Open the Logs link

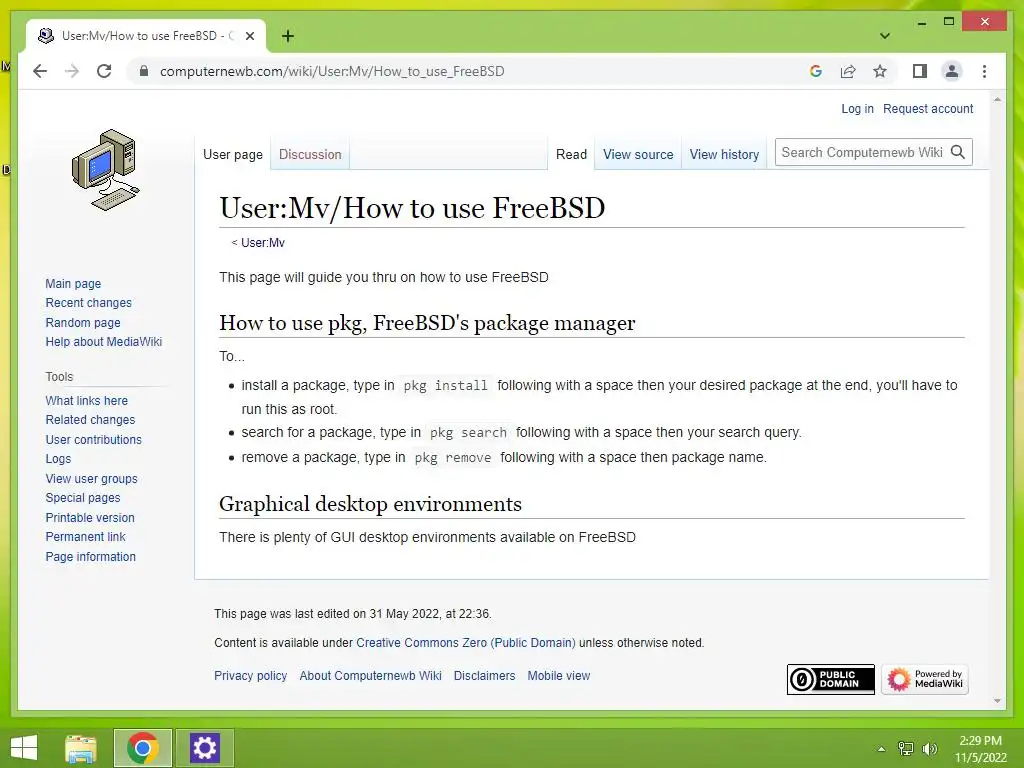(58, 459)
